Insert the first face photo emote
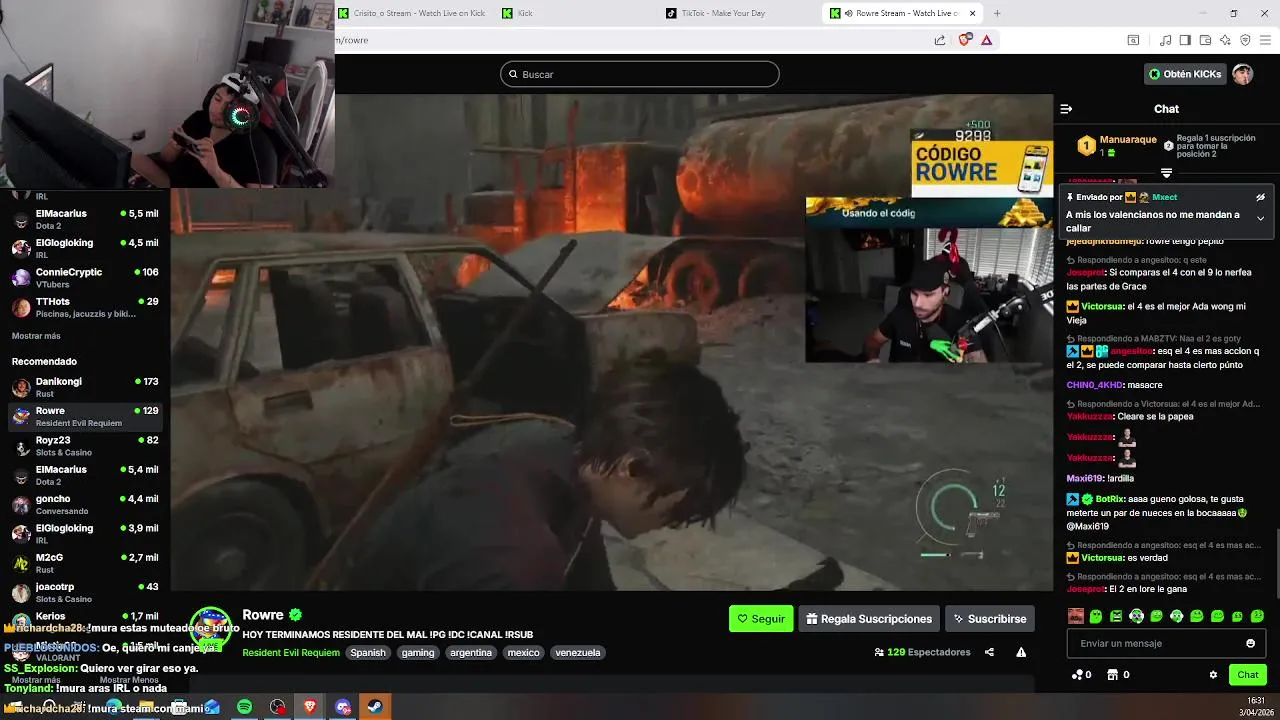Viewport: 1280px width, 720px height. [1076, 616]
